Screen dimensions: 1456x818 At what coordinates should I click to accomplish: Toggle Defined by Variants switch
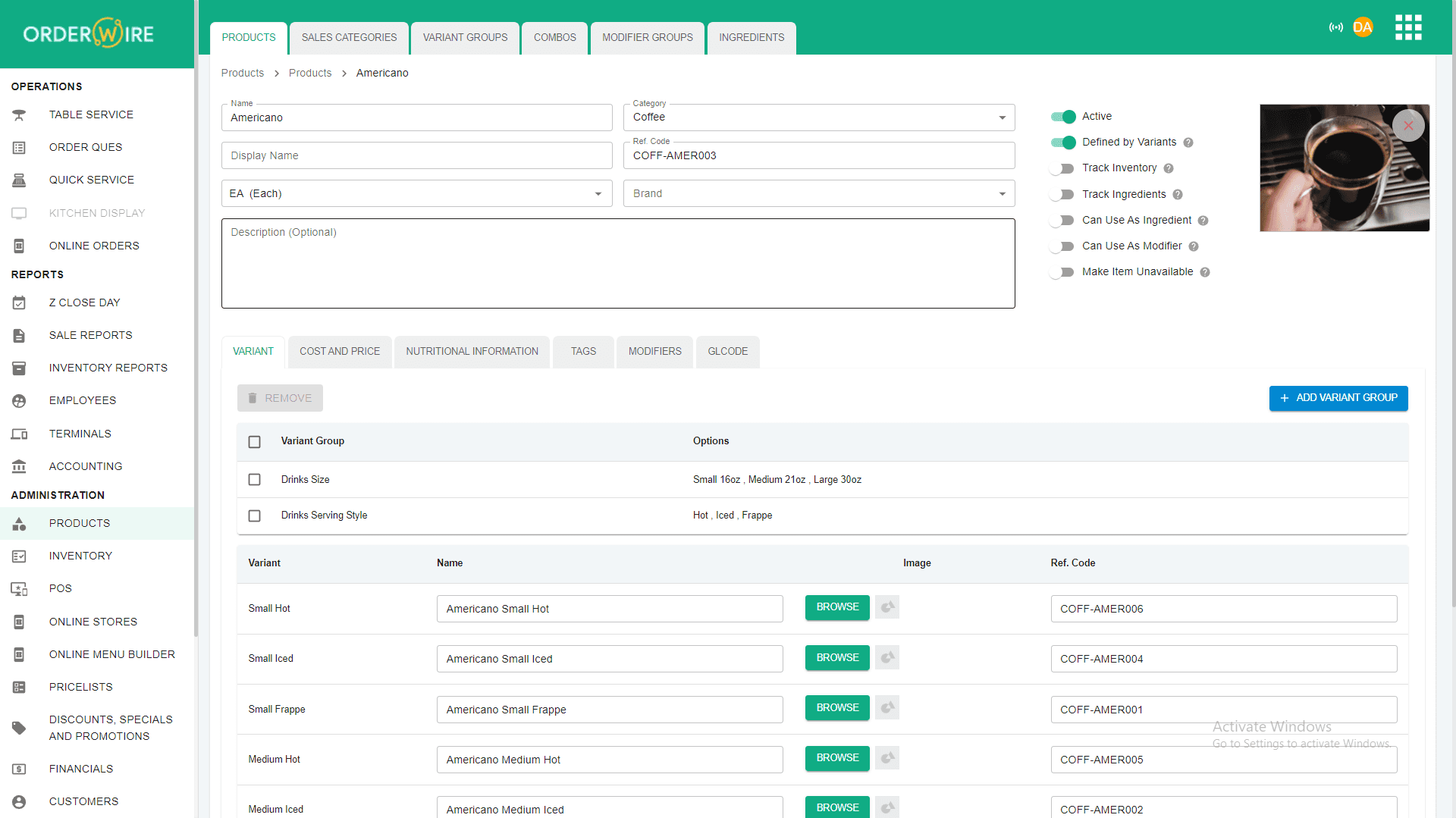[1063, 143]
